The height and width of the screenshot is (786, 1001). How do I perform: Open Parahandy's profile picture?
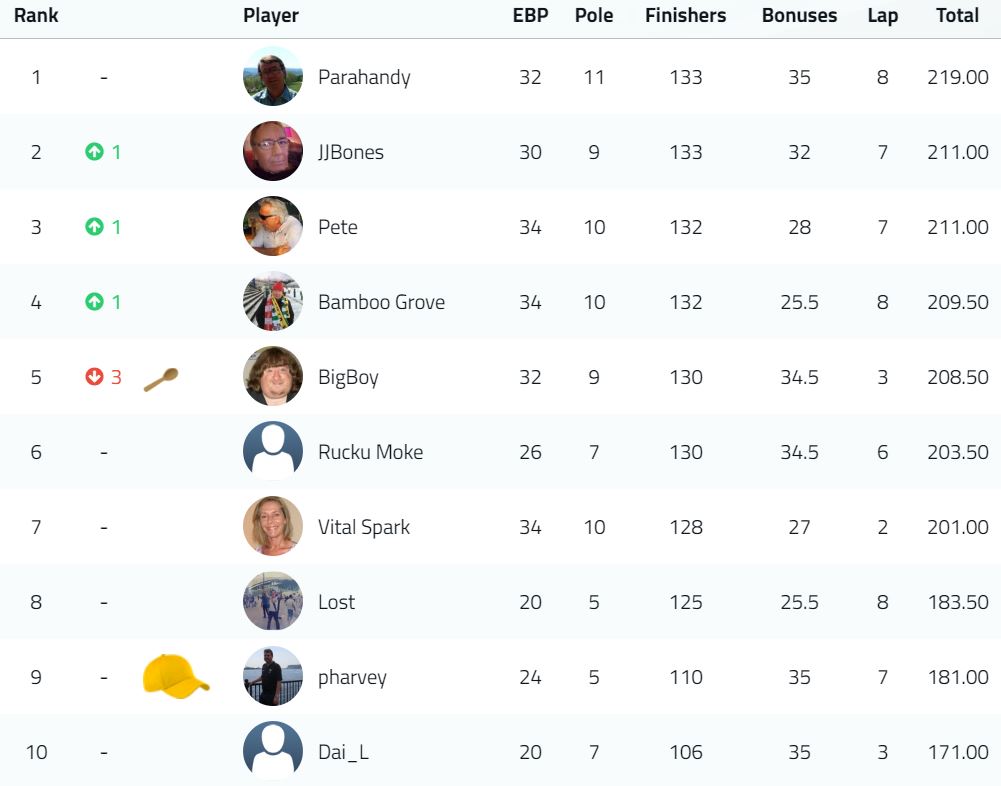[x=273, y=77]
